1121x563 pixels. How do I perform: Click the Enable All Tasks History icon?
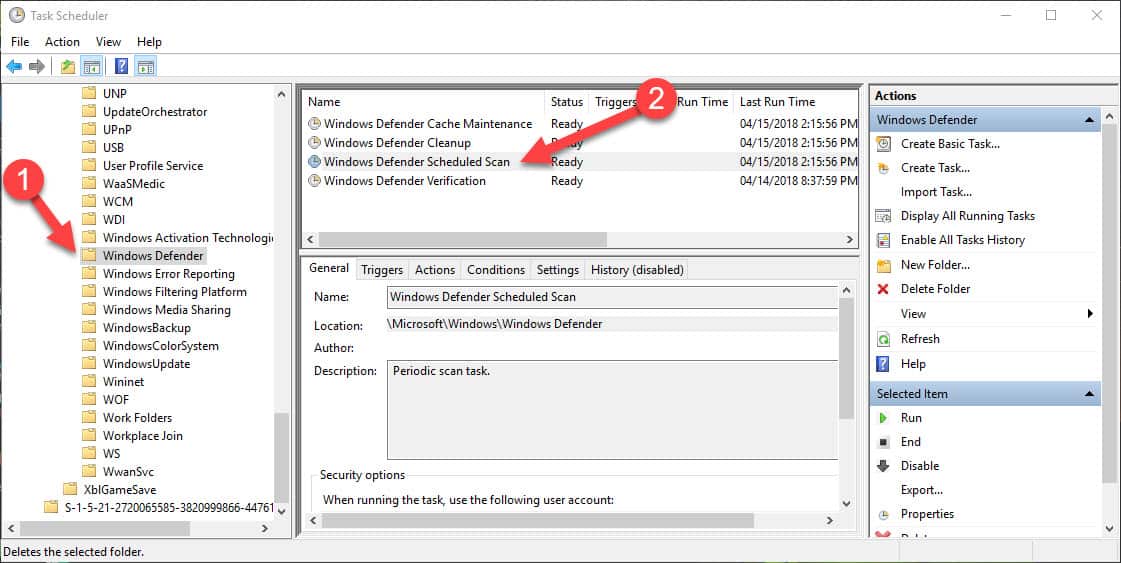click(884, 240)
